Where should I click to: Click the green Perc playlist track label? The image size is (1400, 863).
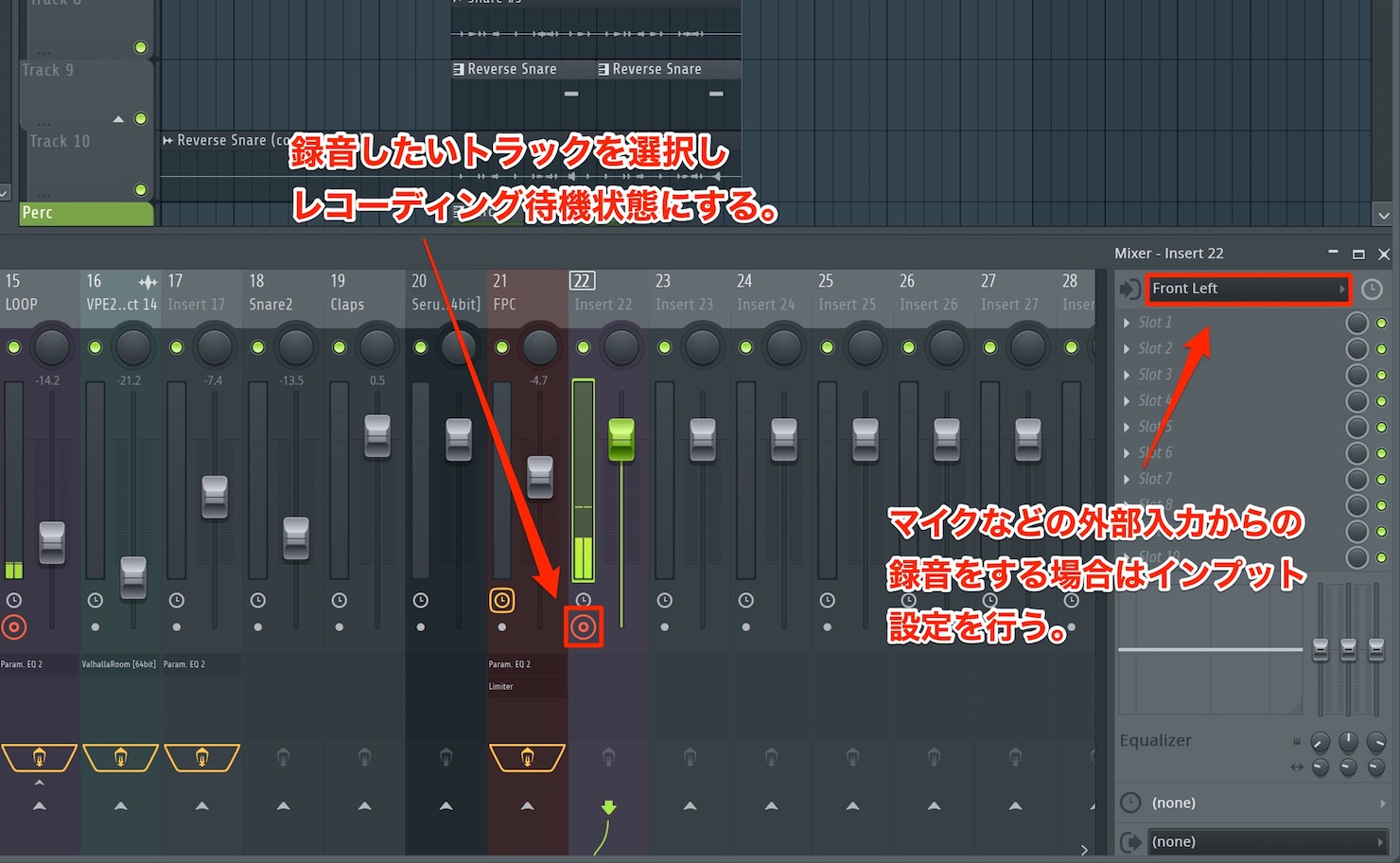tap(86, 213)
